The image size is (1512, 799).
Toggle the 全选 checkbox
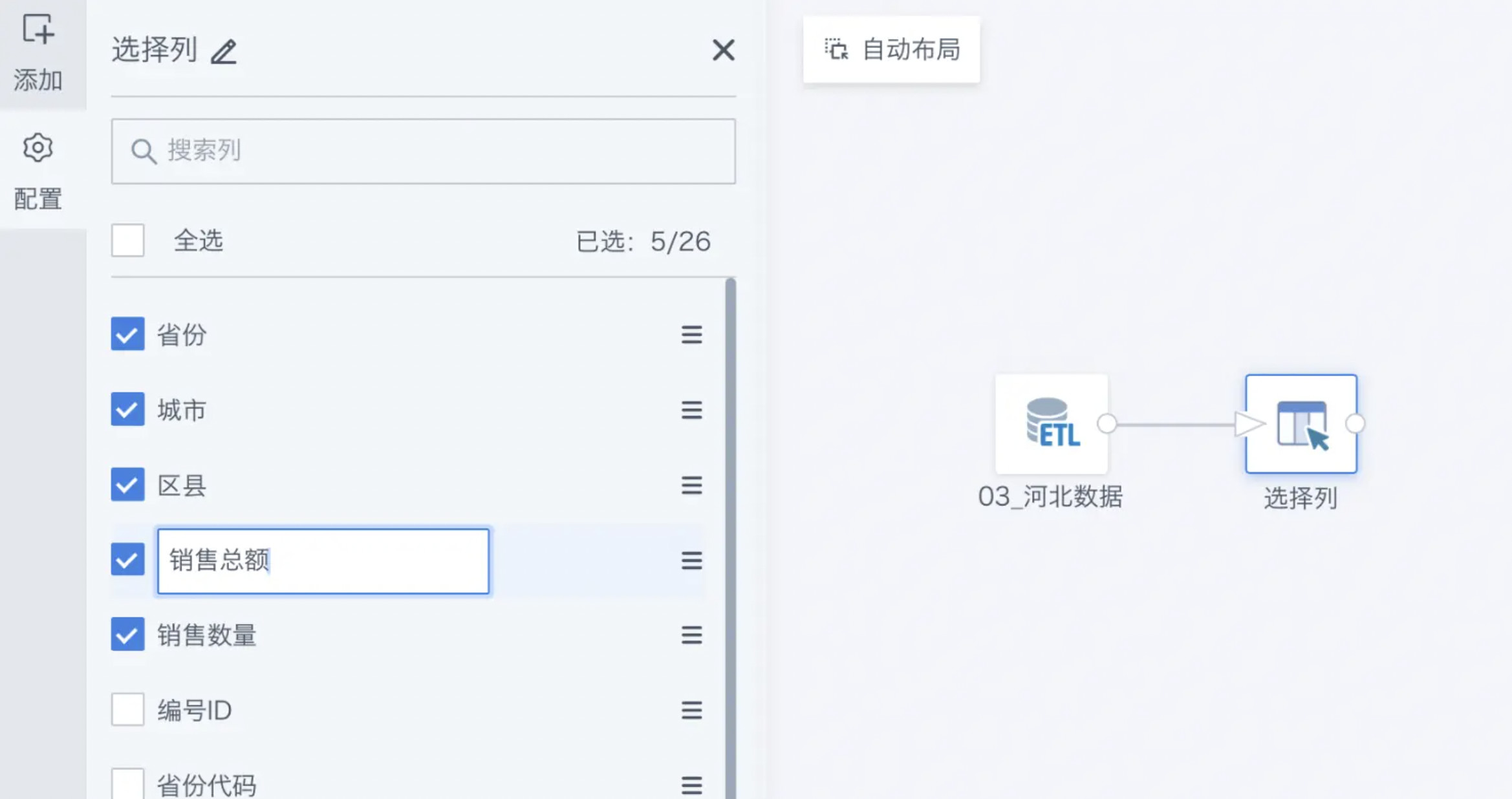tap(127, 240)
